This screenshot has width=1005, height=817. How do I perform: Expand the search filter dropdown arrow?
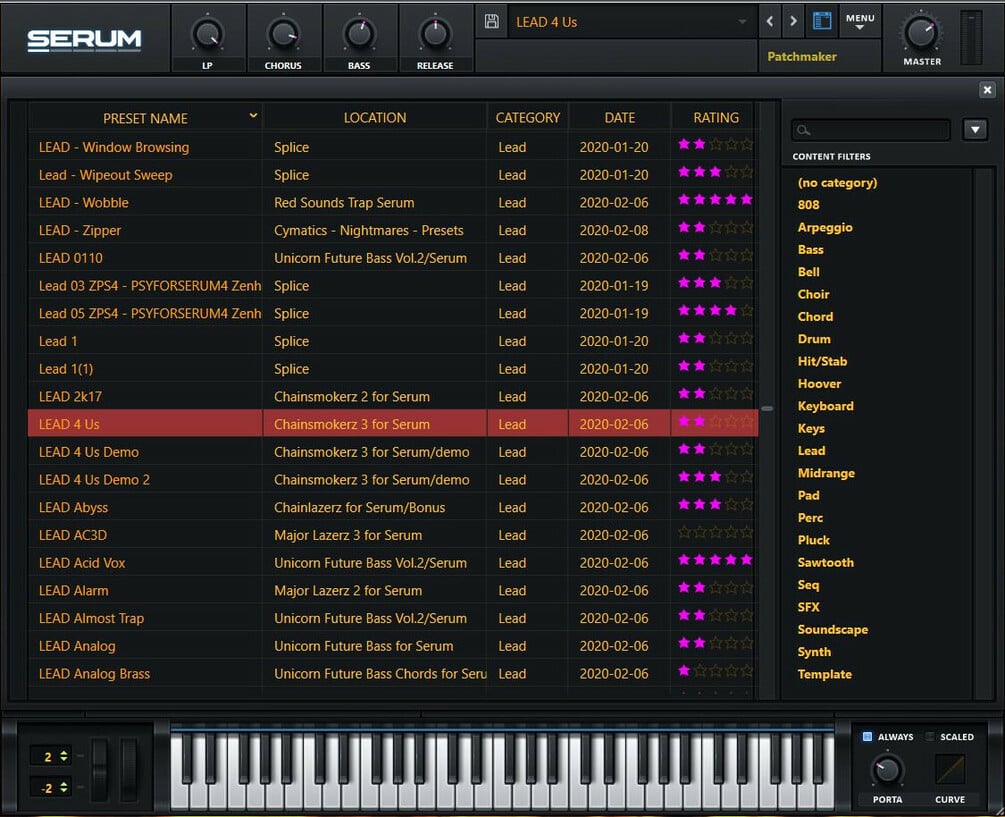[x=975, y=129]
